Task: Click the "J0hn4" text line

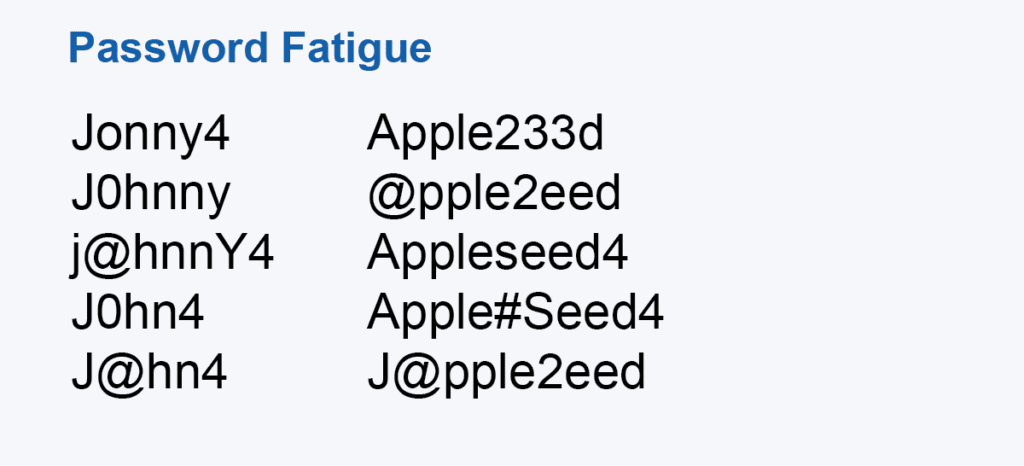Action: point(138,315)
